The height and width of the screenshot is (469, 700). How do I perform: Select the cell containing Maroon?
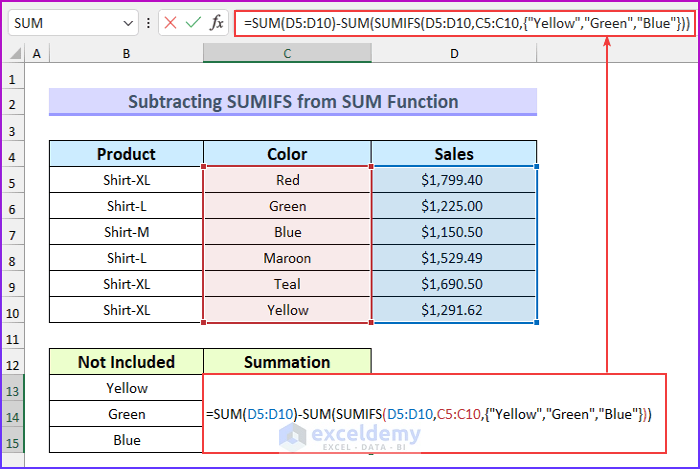click(x=287, y=258)
